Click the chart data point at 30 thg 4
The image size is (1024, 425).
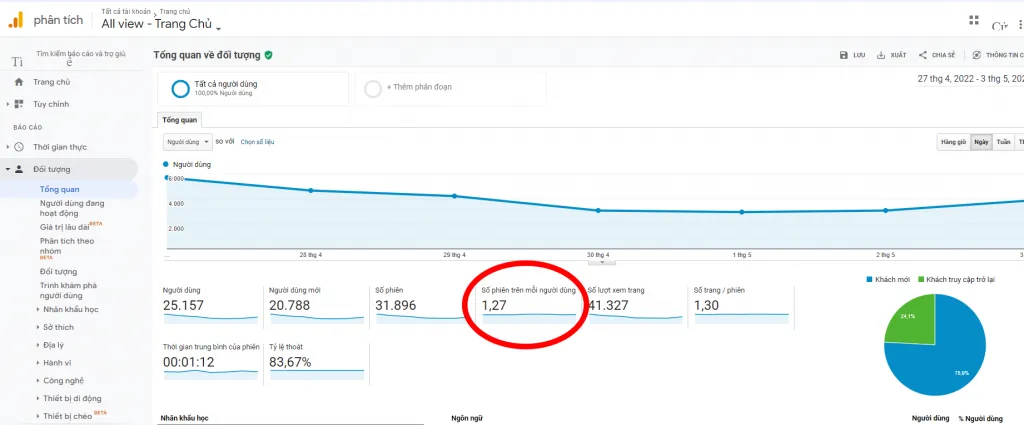click(598, 210)
